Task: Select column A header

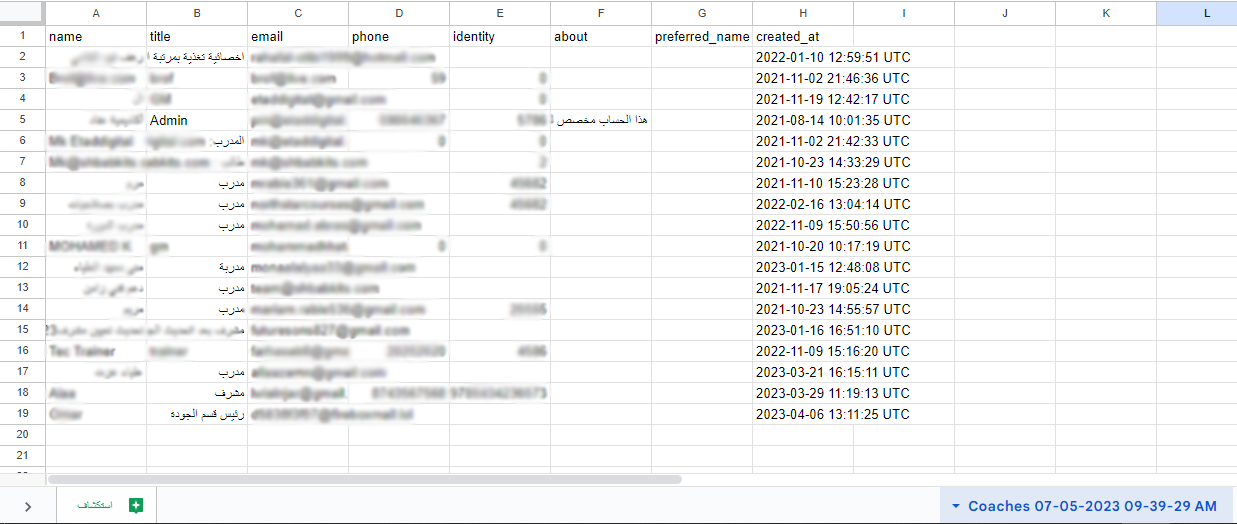Action: pos(95,13)
